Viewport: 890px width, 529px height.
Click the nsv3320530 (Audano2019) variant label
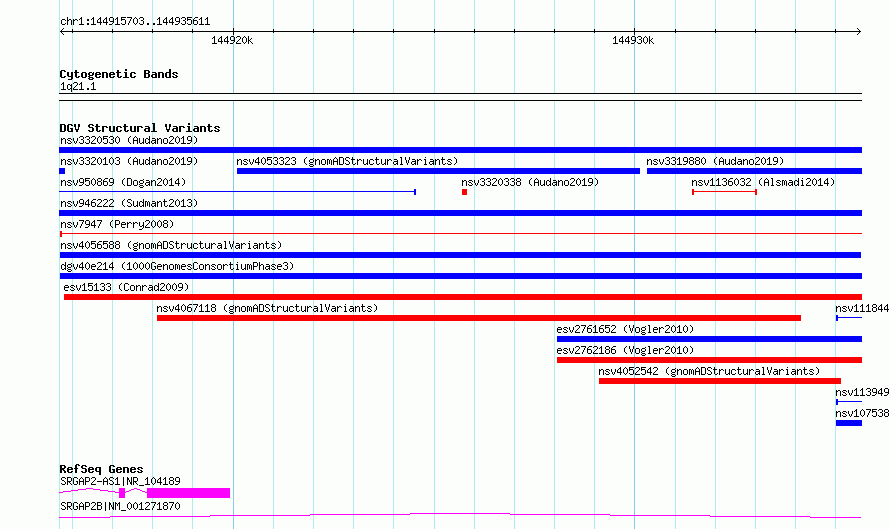(129, 140)
